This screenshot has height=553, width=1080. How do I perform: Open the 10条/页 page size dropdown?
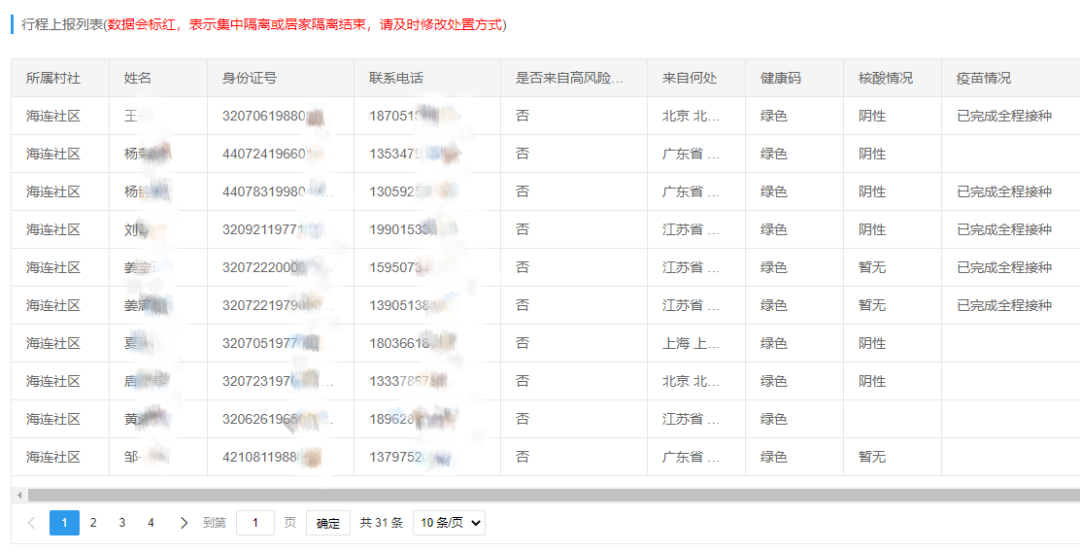pos(449,522)
